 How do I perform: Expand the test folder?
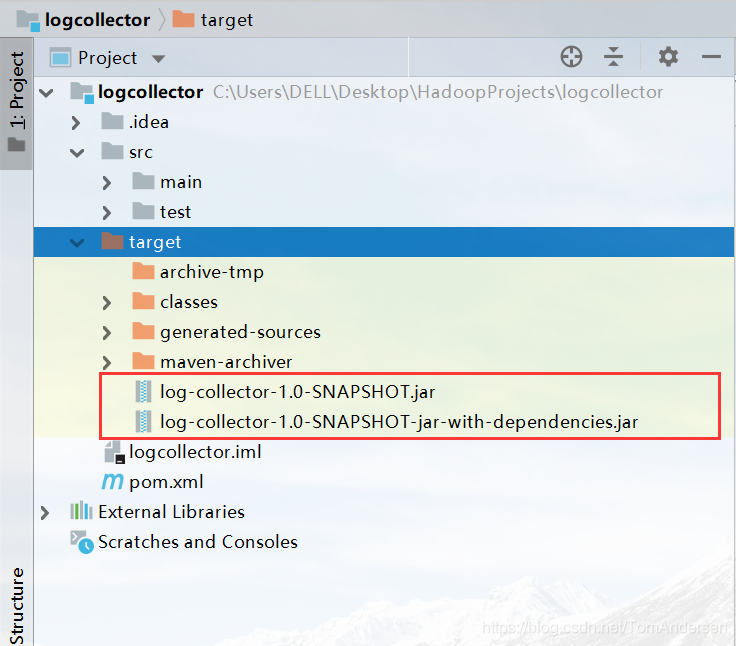pyautogui.click(x=107, y=213)
